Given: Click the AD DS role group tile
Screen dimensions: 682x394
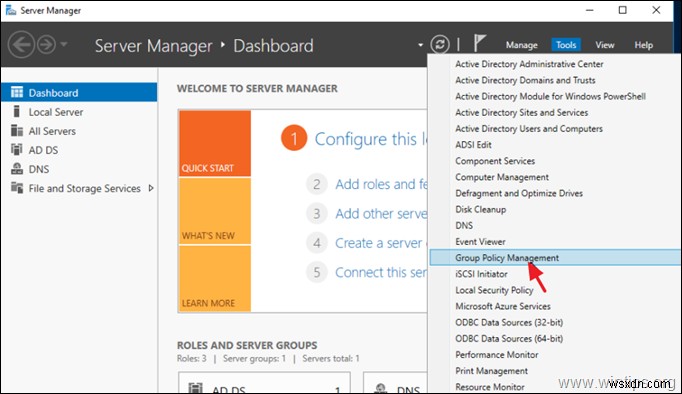Looking at the screenshot, I should pyautogui.click(x=264, y=382).
